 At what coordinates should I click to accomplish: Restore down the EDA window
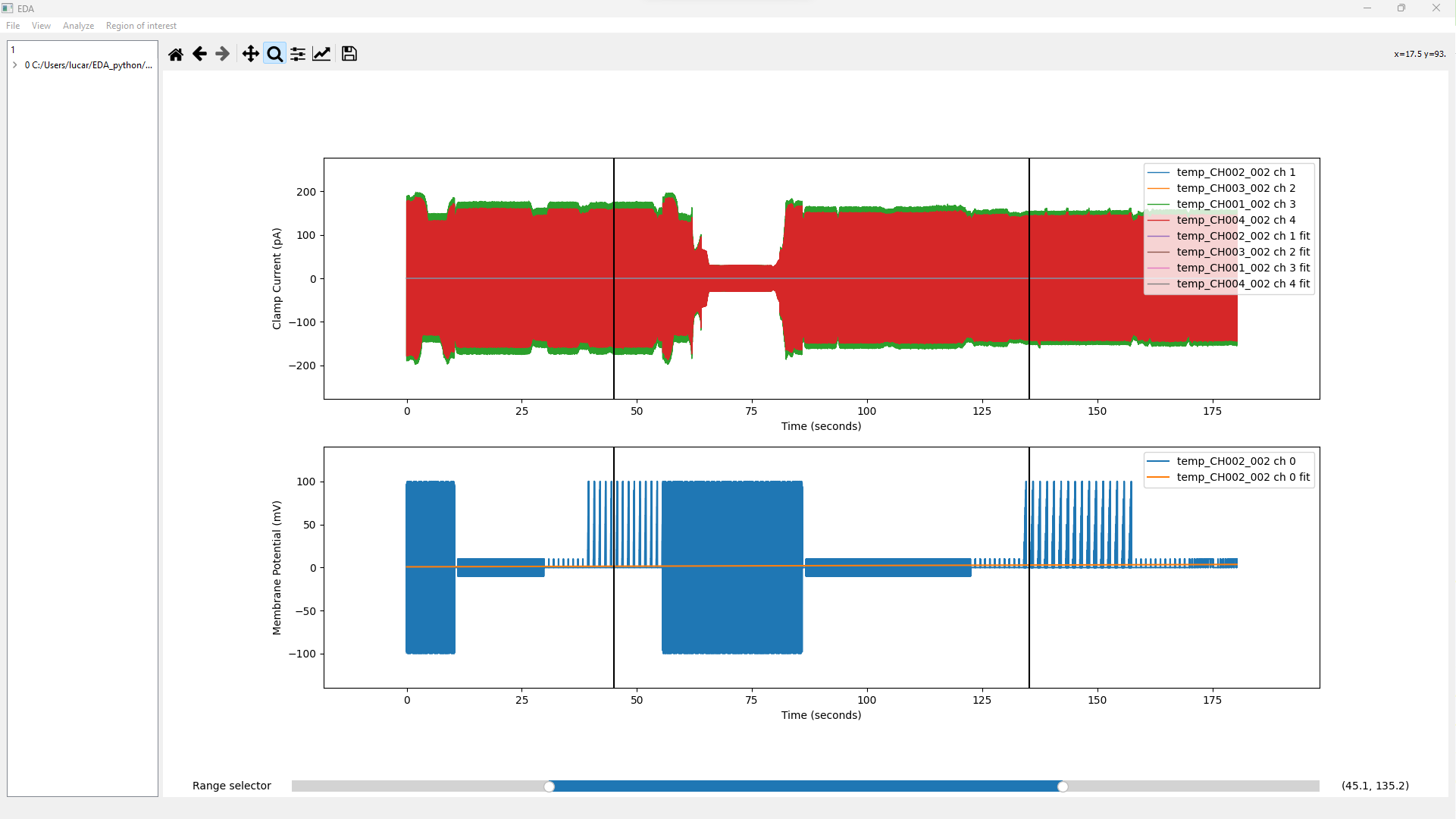click(1401, 8)
